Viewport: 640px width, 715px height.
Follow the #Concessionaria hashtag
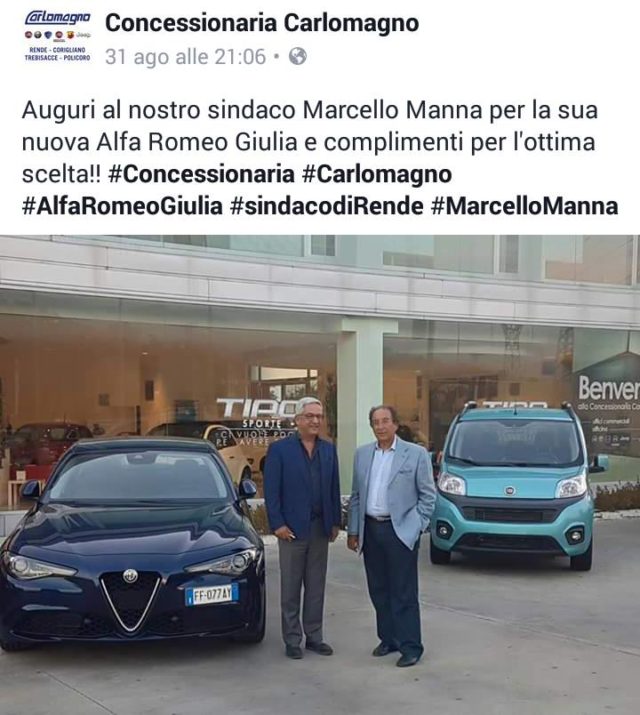click(201, 174)
